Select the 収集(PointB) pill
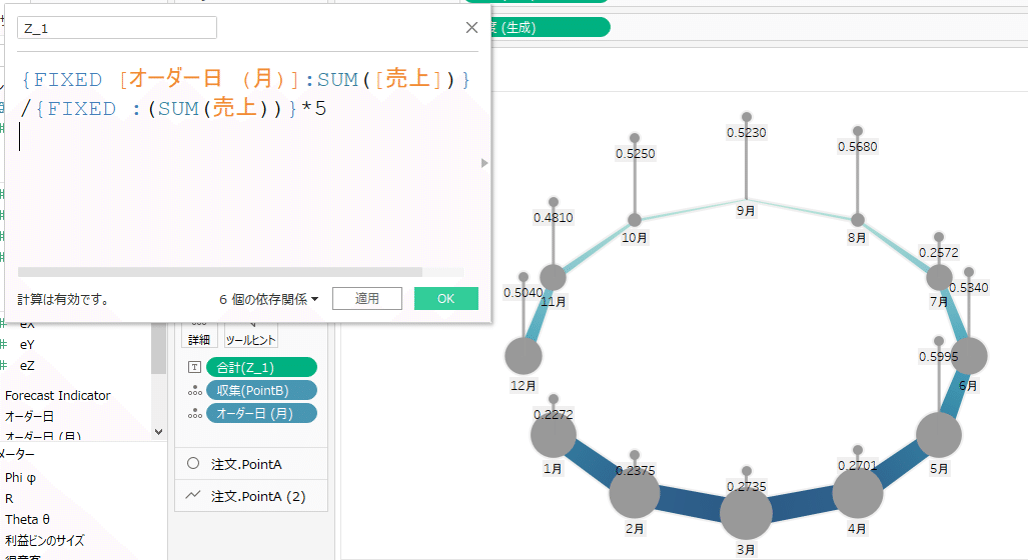 pyautogui.click(x=262, y=390)
